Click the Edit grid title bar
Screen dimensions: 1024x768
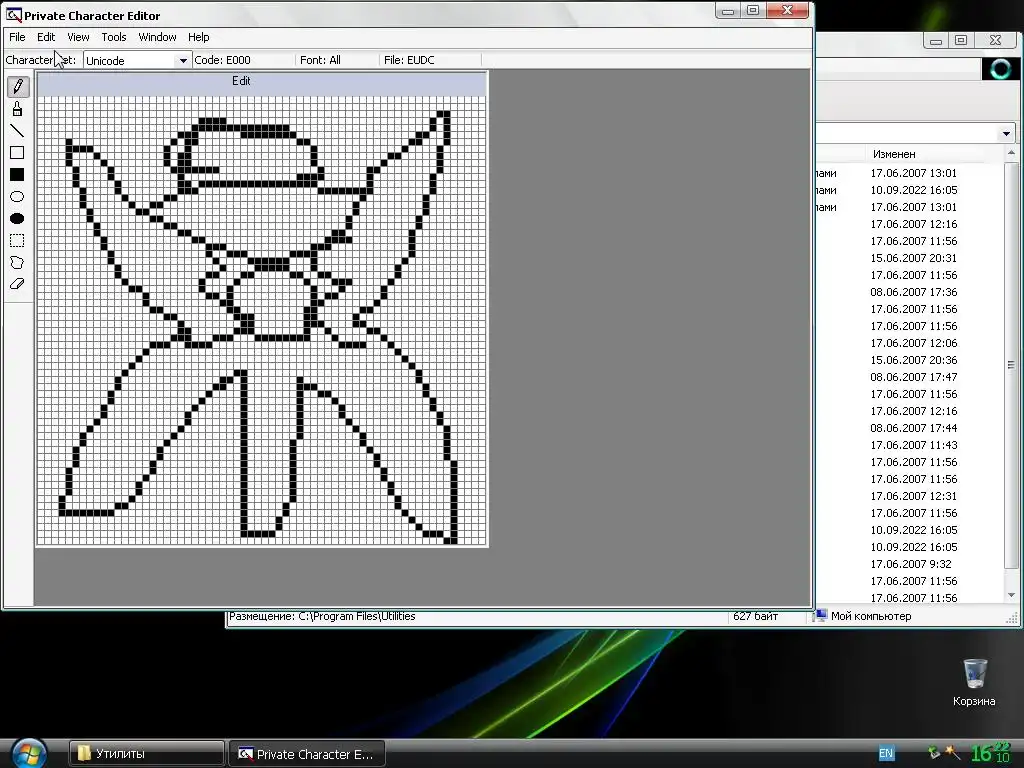tap(262, 81)
